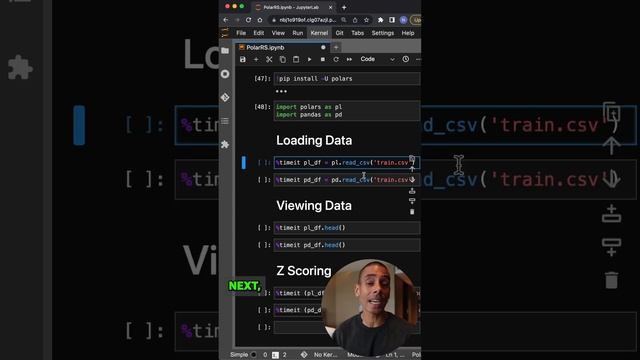This screenshot has width=640, height=360.
Task: Bookmark this page with the star icon
Action: point(367,20)
